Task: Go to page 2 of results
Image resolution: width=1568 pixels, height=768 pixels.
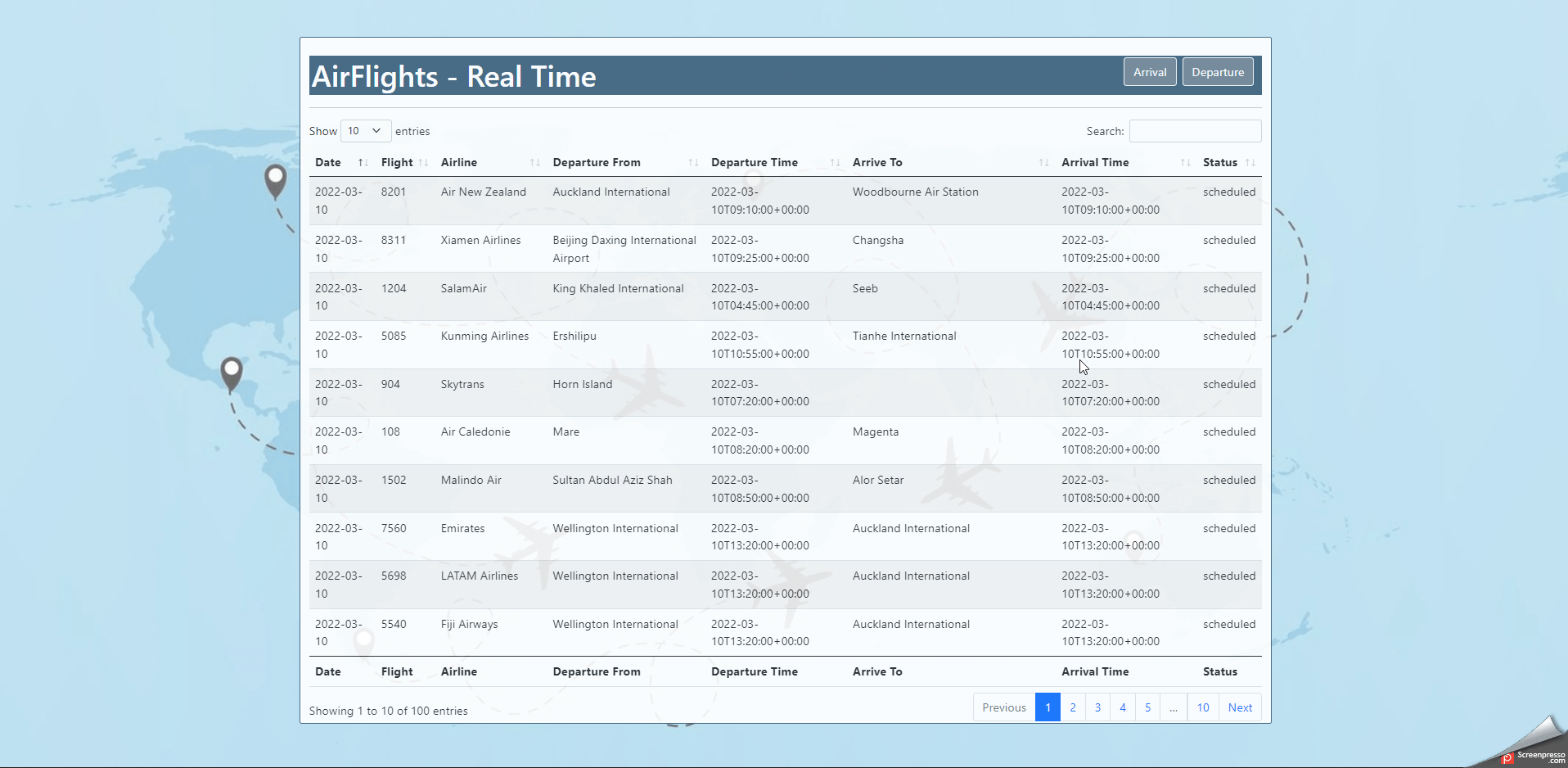Action: click(x=1072, y=707)
